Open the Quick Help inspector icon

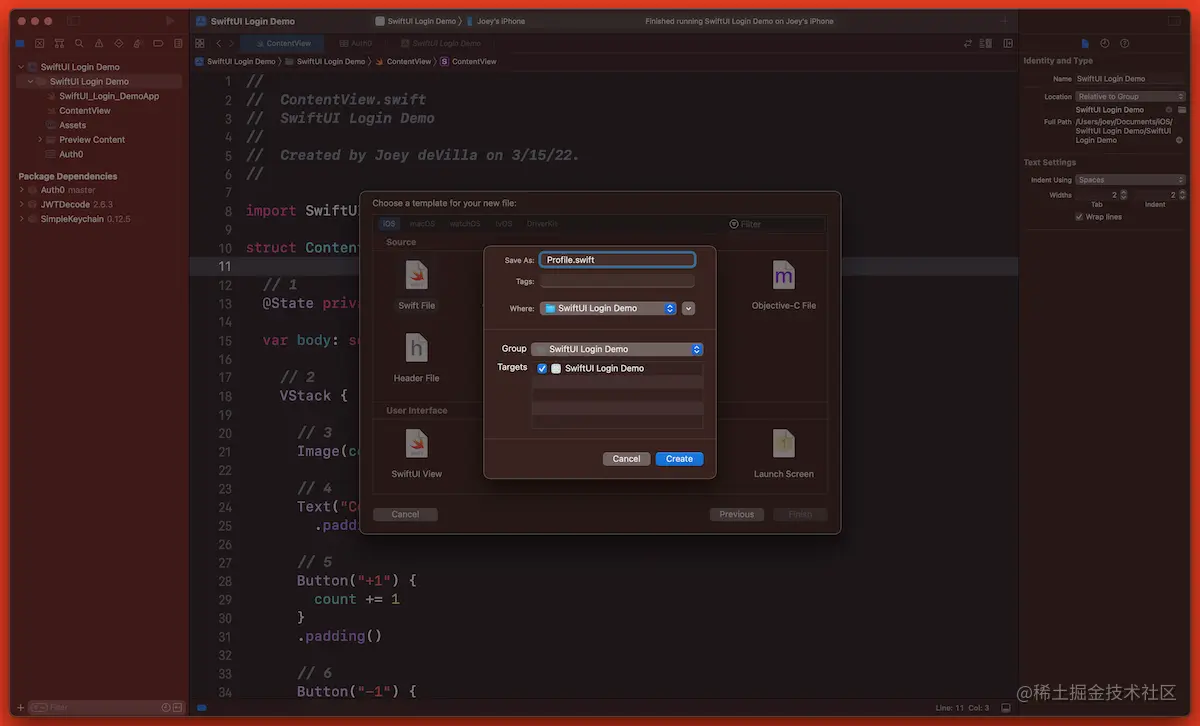1124,42
